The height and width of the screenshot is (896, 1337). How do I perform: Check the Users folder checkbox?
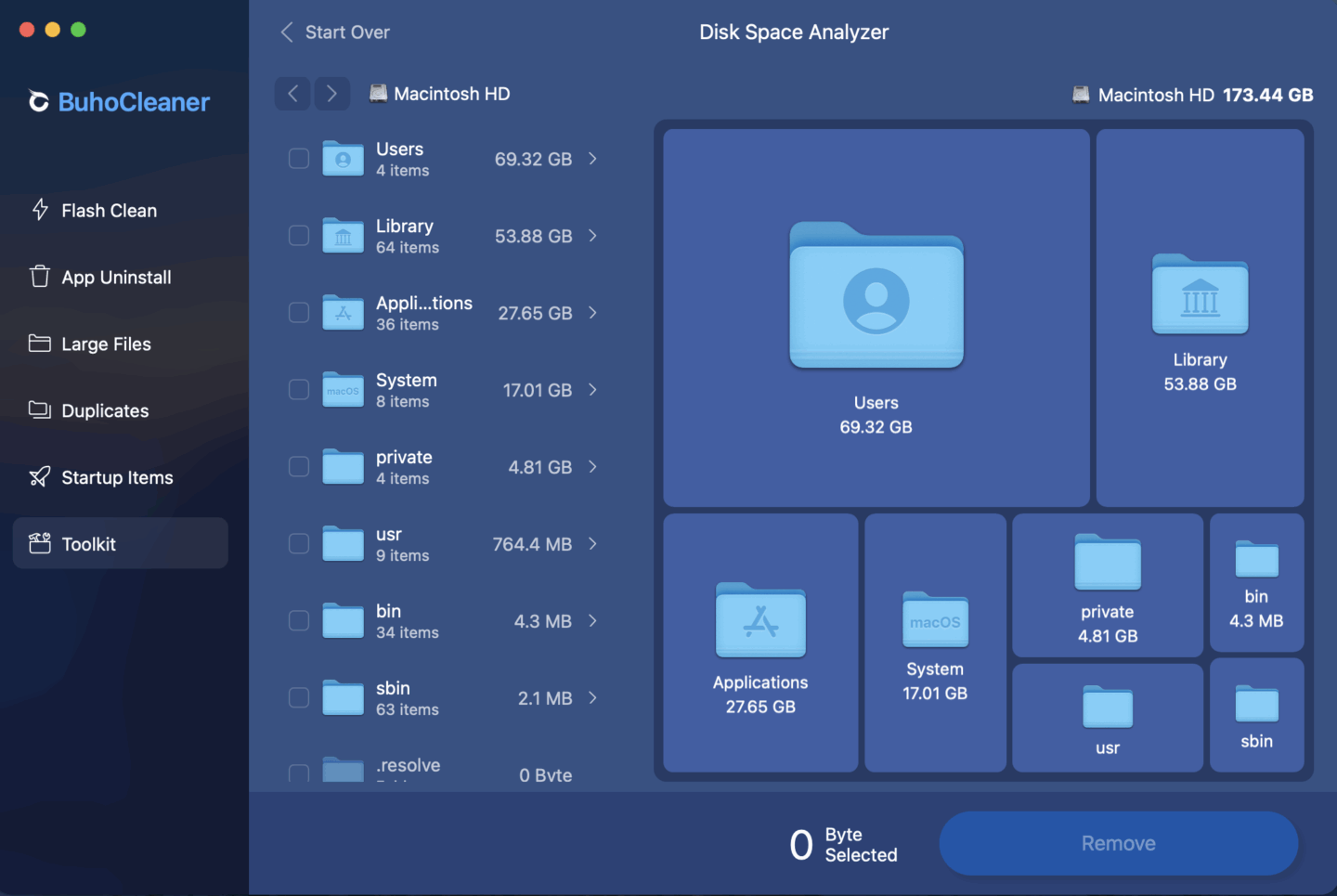pos(298,159)
